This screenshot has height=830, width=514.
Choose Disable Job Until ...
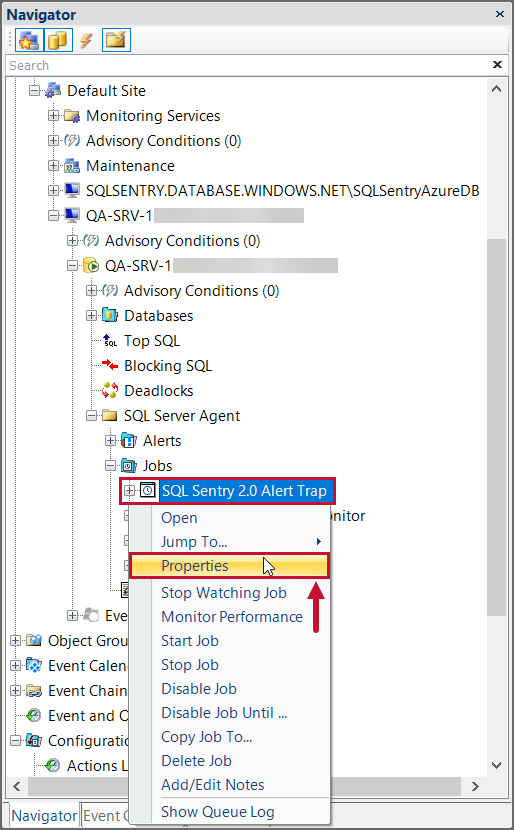[x=229, y=713]
